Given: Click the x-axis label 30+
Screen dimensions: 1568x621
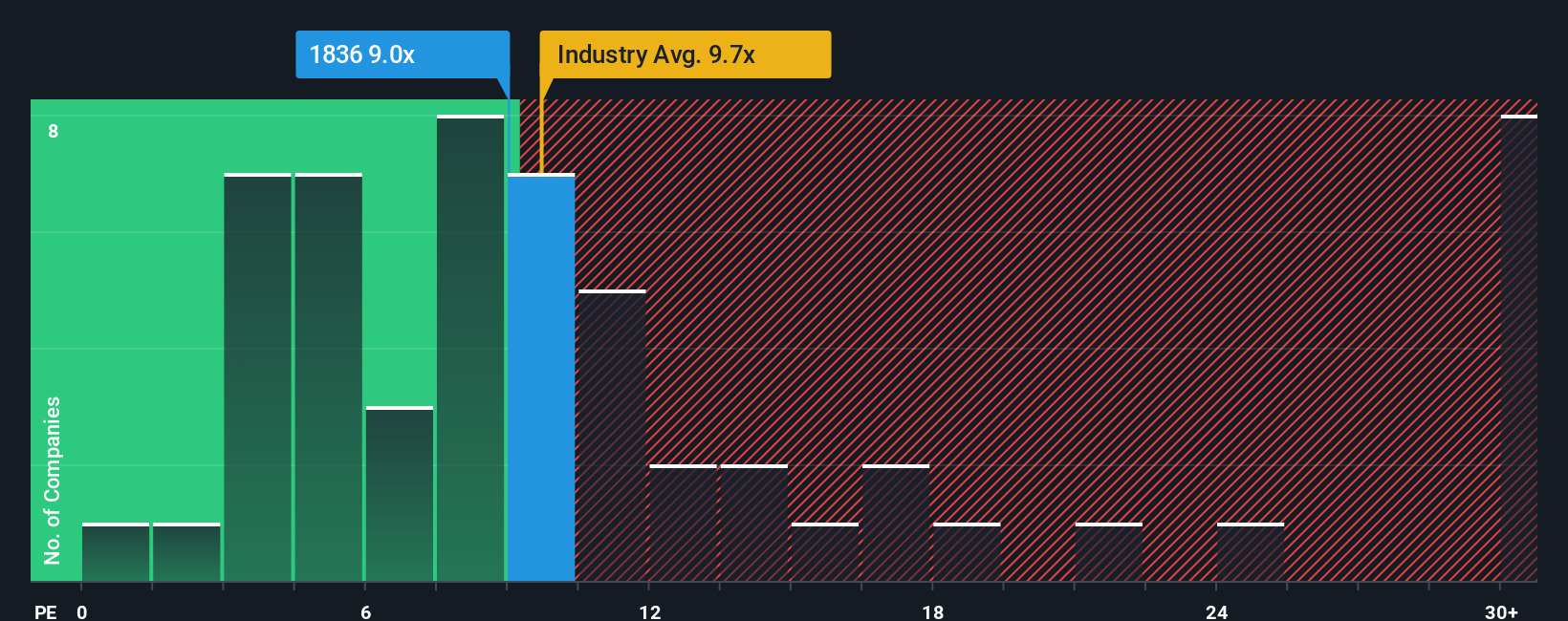Looking at the screenshot, I should tap(1501, 611).
